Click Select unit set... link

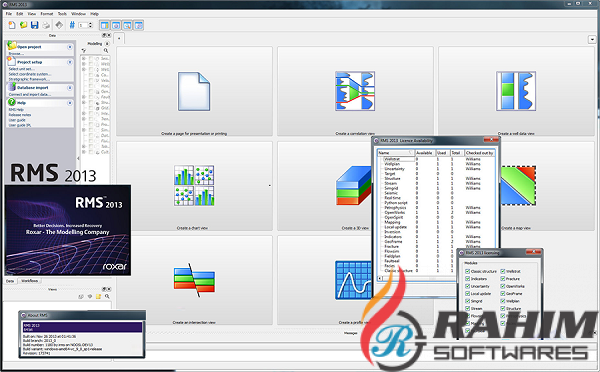(x=22, y=69)
